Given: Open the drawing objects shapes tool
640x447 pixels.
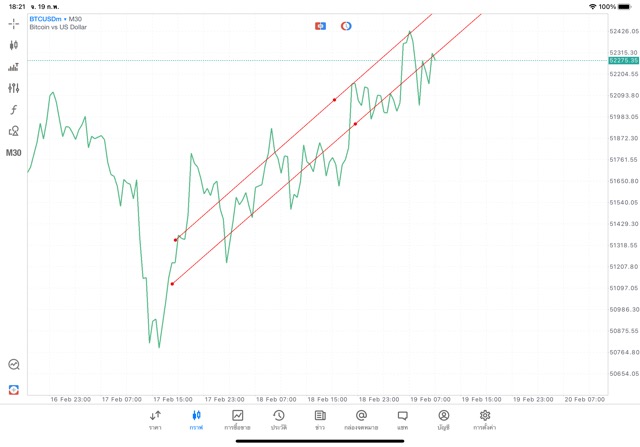Looking at the screenshot, I should point(14,131).
